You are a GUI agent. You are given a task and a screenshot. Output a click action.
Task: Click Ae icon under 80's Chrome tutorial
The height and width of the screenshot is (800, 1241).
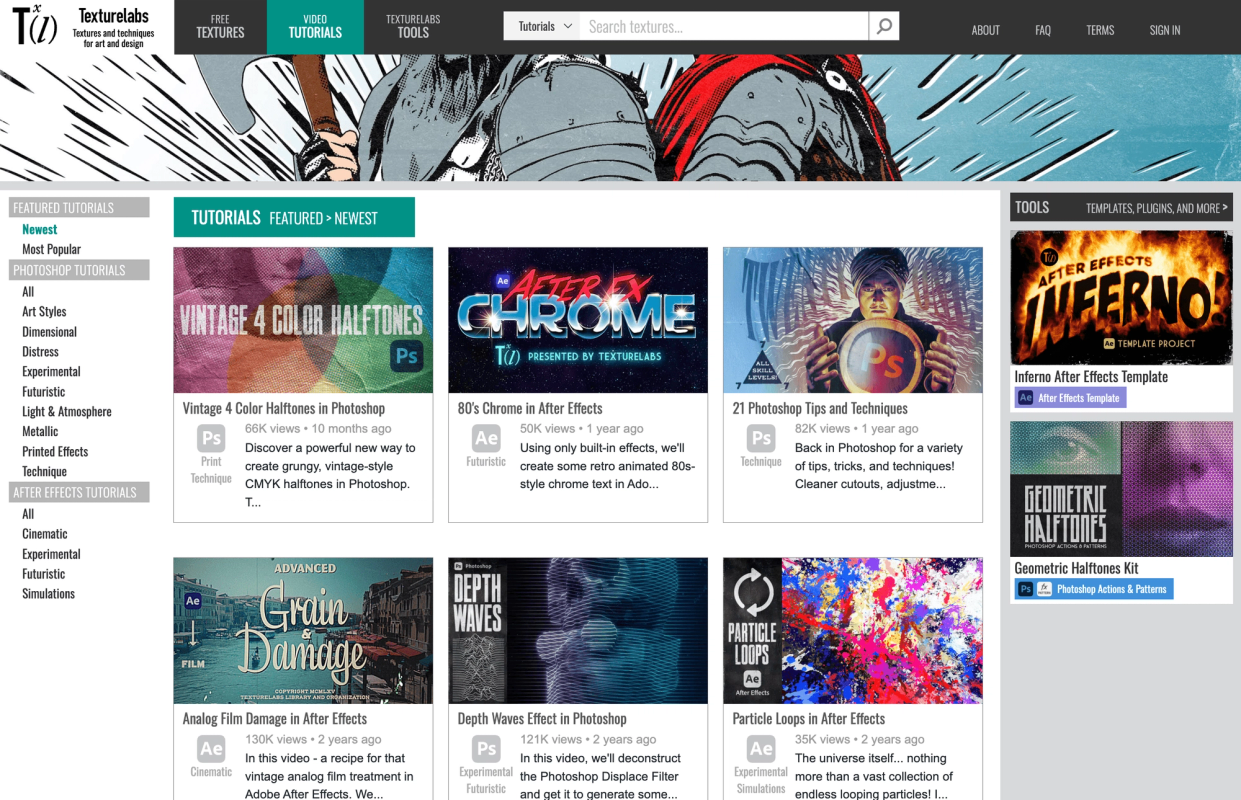486,439
